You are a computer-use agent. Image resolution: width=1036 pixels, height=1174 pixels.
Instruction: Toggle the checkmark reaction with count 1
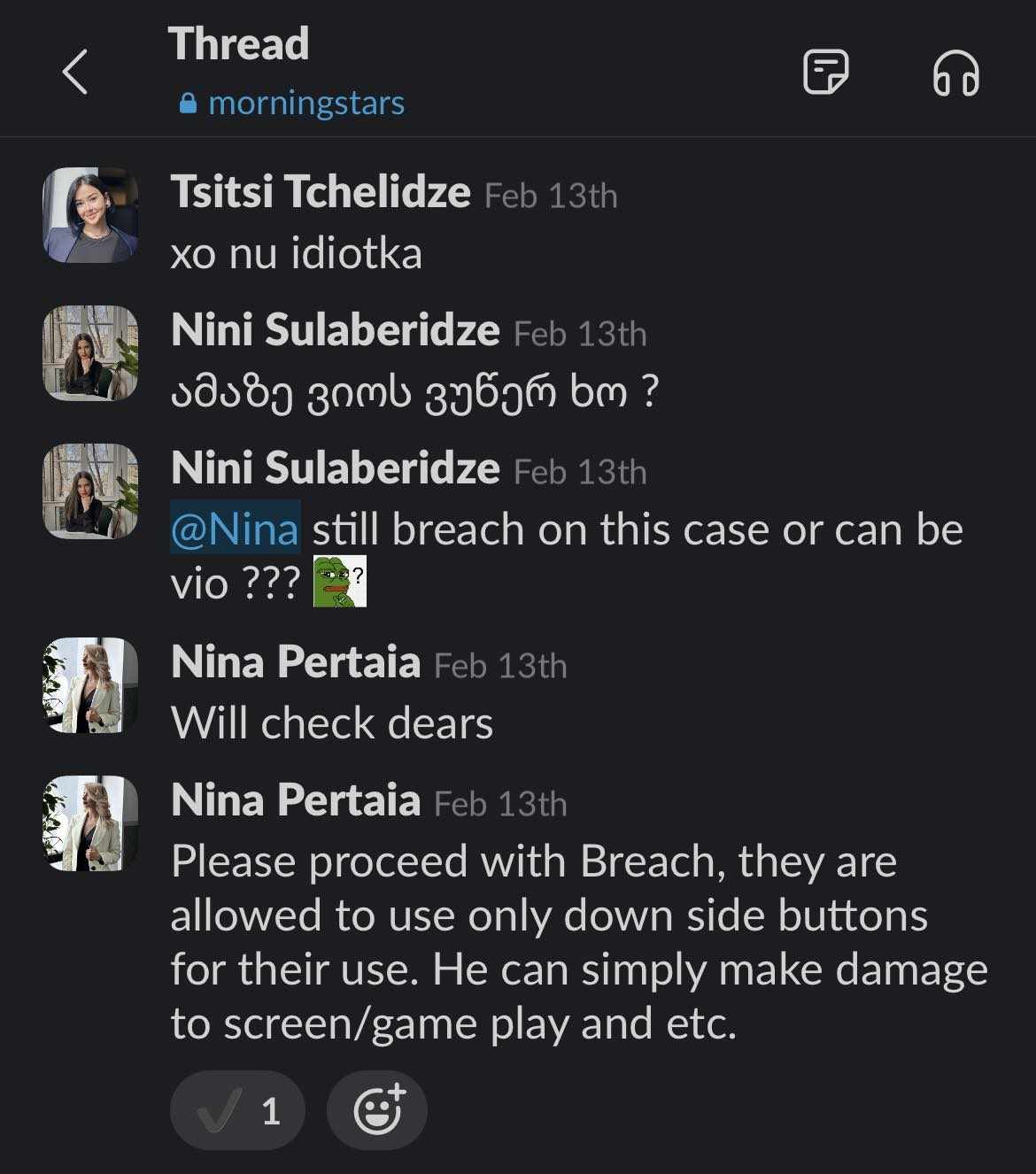[237, 1110]
